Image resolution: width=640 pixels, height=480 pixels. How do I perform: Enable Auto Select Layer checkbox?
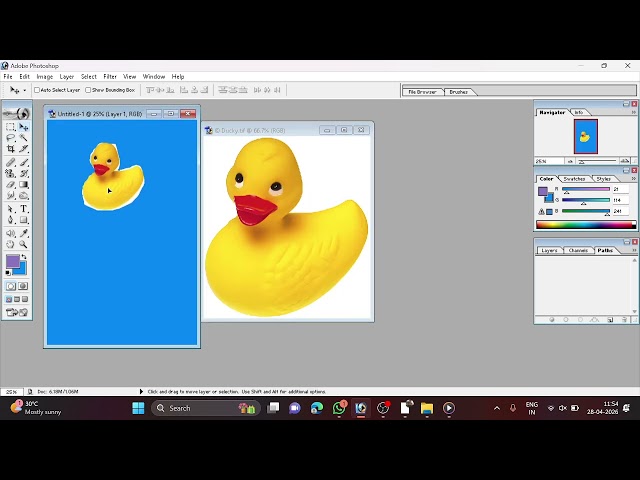37,90
